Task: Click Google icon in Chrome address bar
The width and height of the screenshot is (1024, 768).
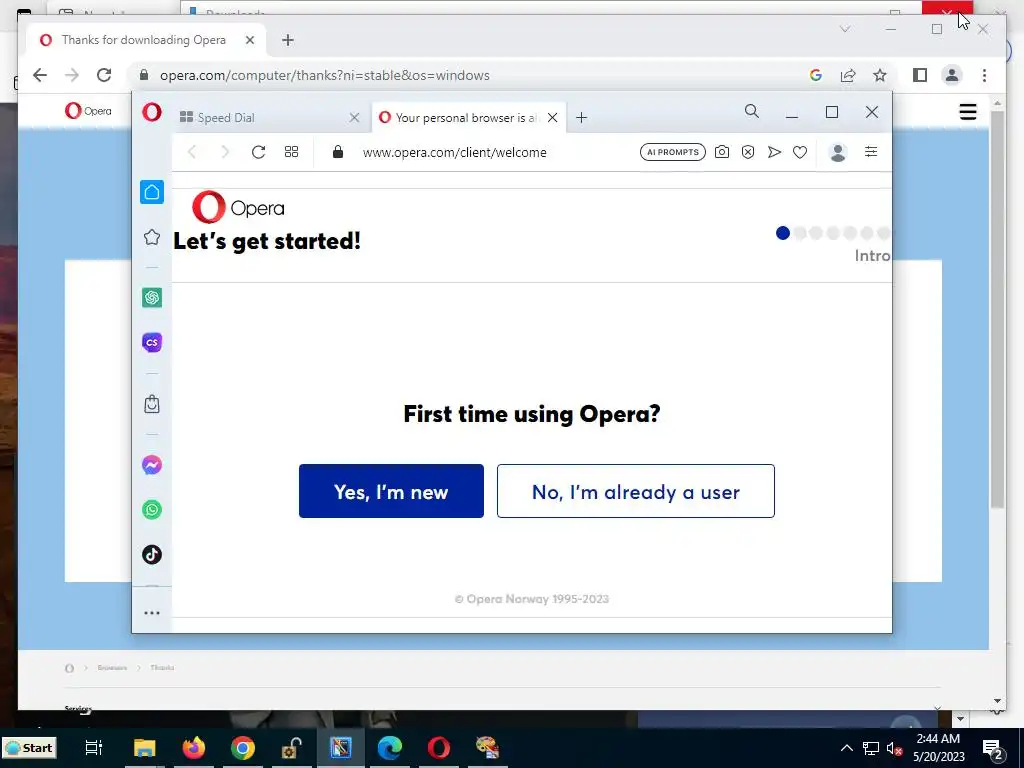Action: tap(816, 75)
